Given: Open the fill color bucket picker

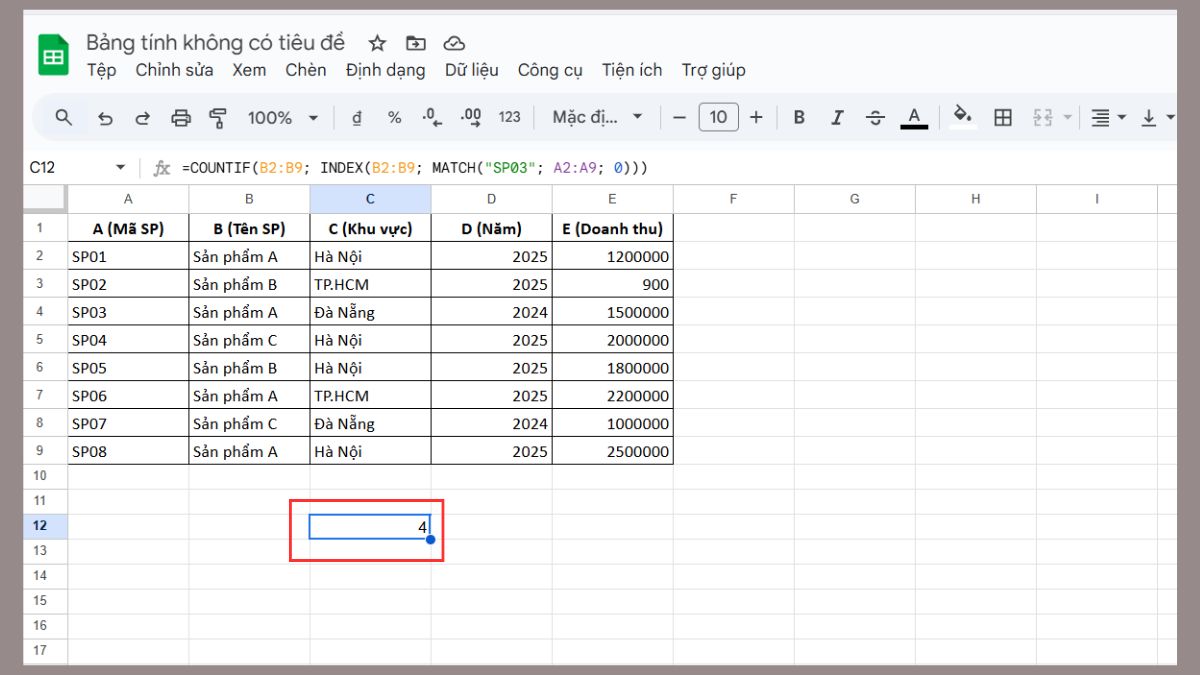Looking at the screenshot, I should (963, 118).
